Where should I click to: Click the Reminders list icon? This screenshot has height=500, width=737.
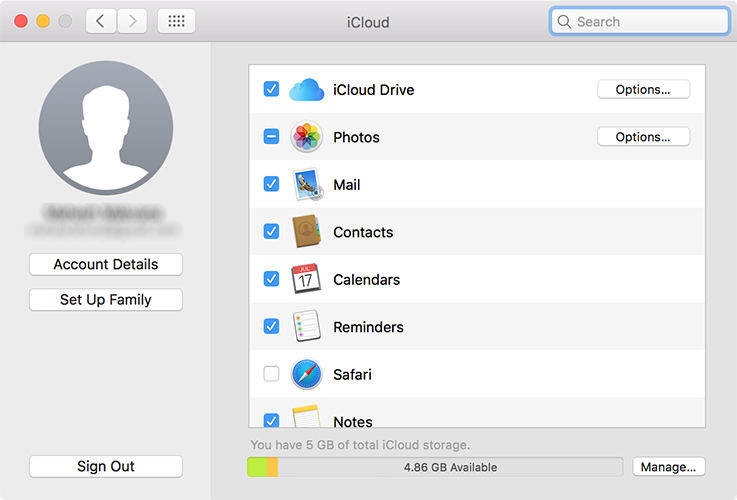coord(306,326)
